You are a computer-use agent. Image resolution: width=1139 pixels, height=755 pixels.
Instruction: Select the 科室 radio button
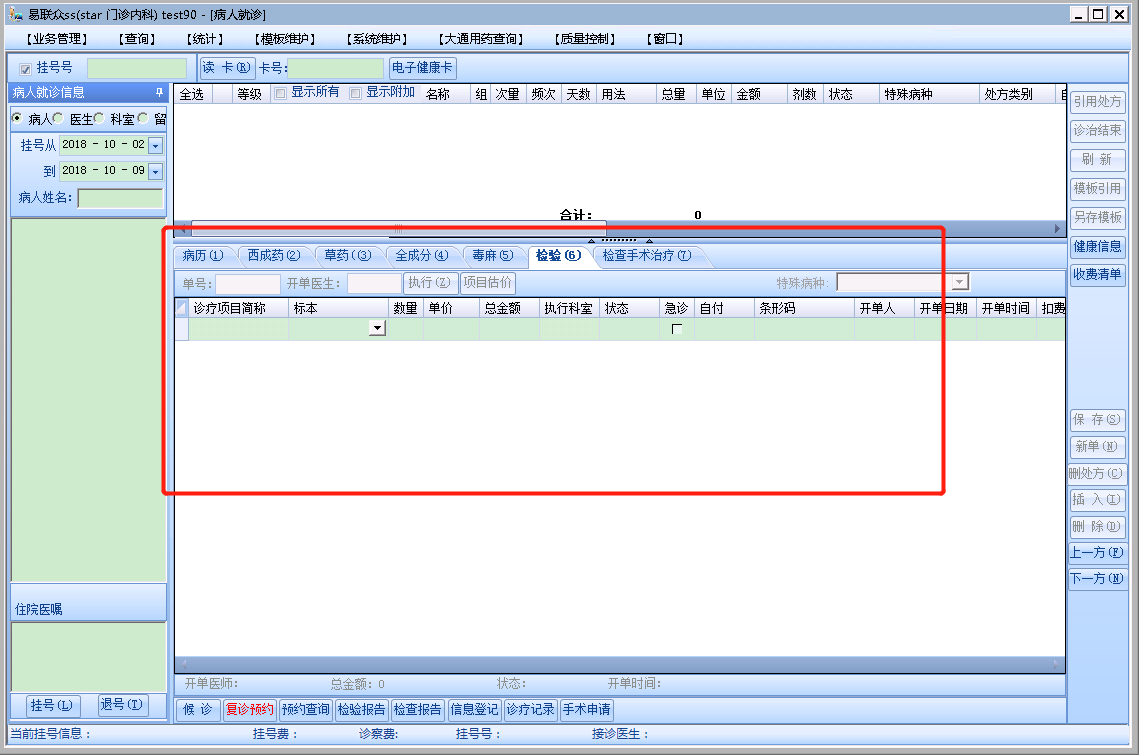[99, 118]
